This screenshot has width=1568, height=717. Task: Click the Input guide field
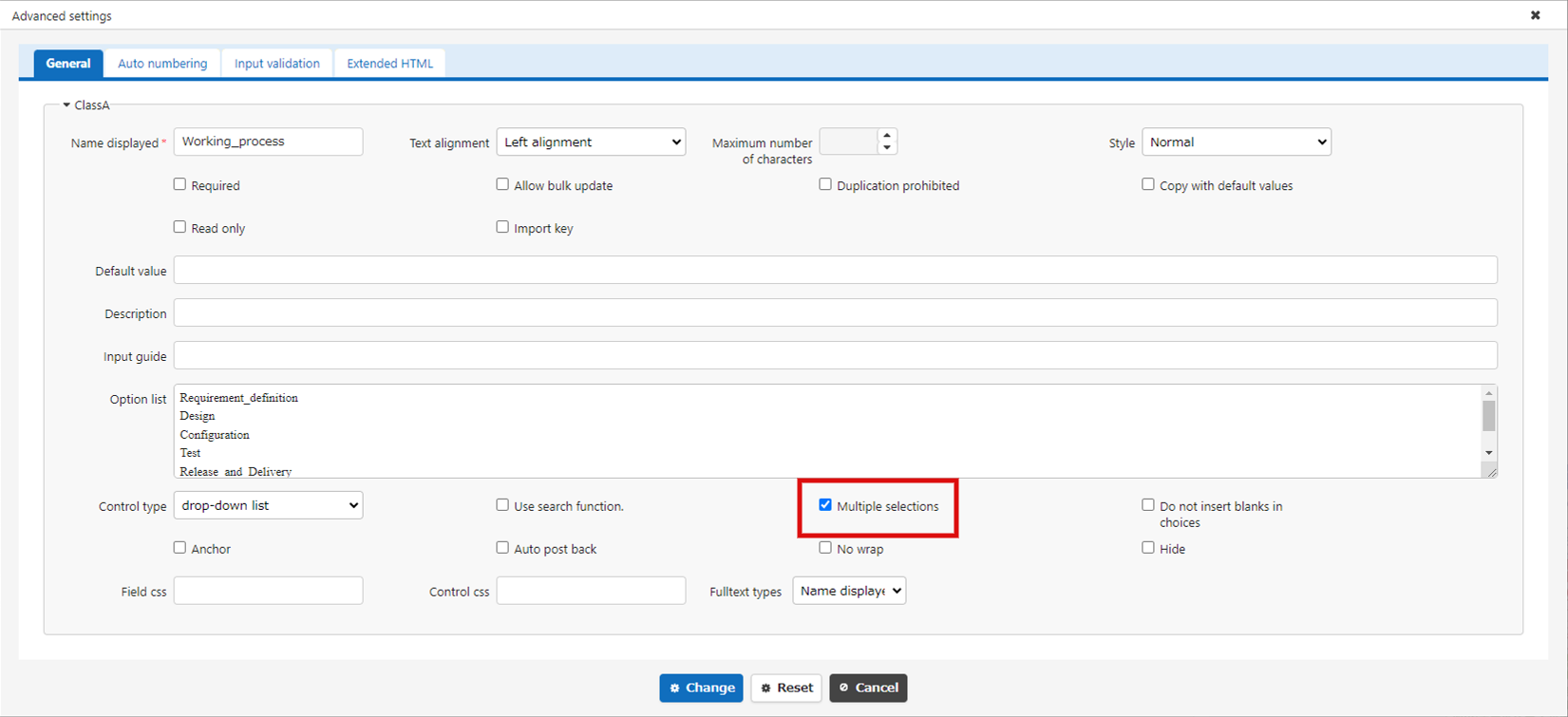coord(836,355)
